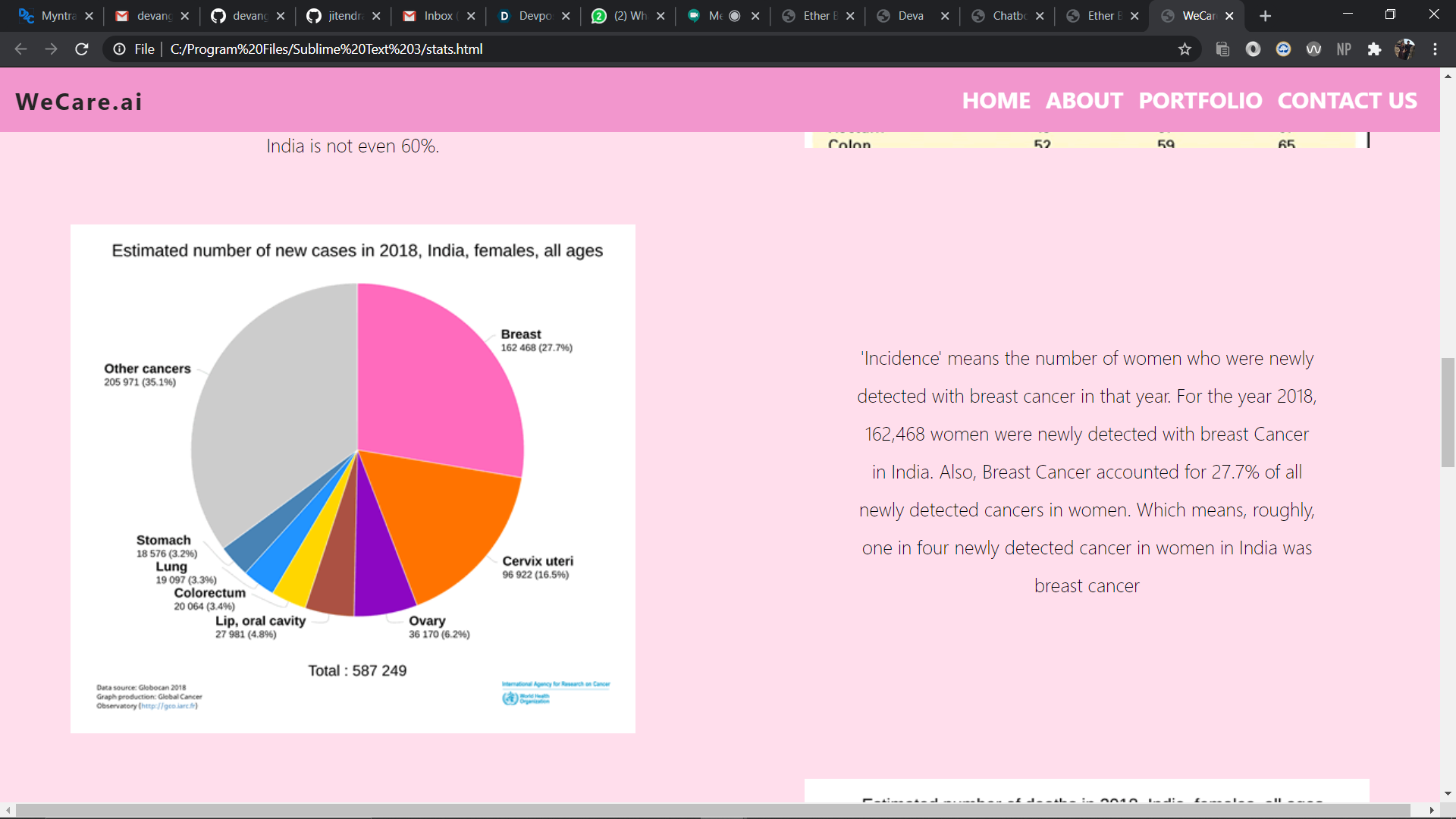Screen dimensions: 1456x819
Task: Bookmark this page with star icon
Action: tap(1185, 49)
